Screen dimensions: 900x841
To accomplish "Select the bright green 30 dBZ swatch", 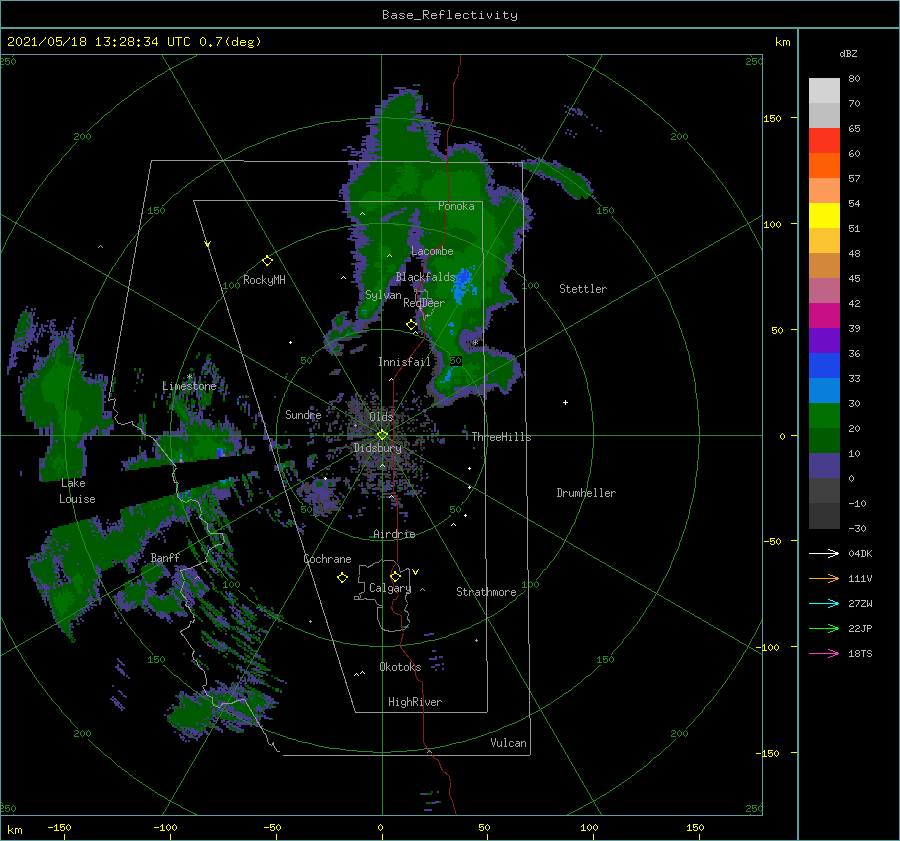I will point(824,415).
